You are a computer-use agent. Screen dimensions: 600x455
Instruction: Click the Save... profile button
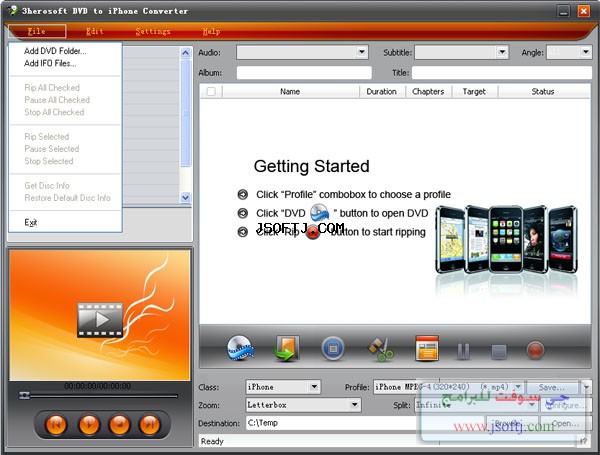tap(551, 387)
